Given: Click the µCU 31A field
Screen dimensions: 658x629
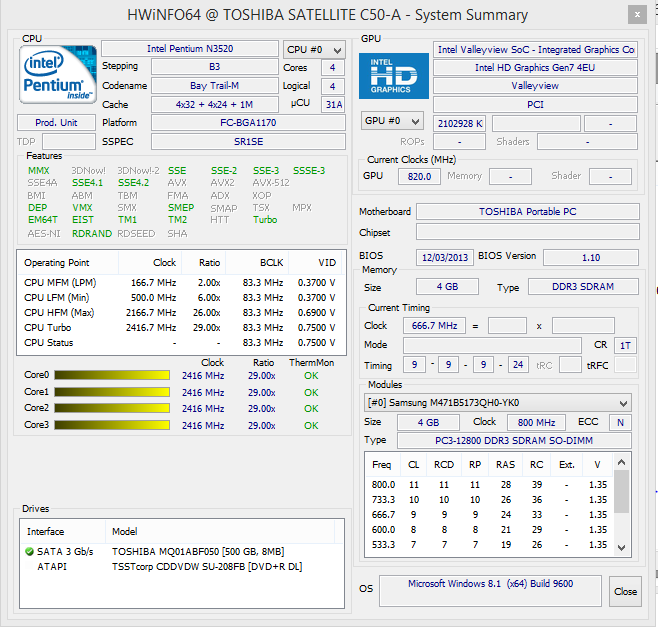Looking at the screenshot, I should tap(334, 104).
